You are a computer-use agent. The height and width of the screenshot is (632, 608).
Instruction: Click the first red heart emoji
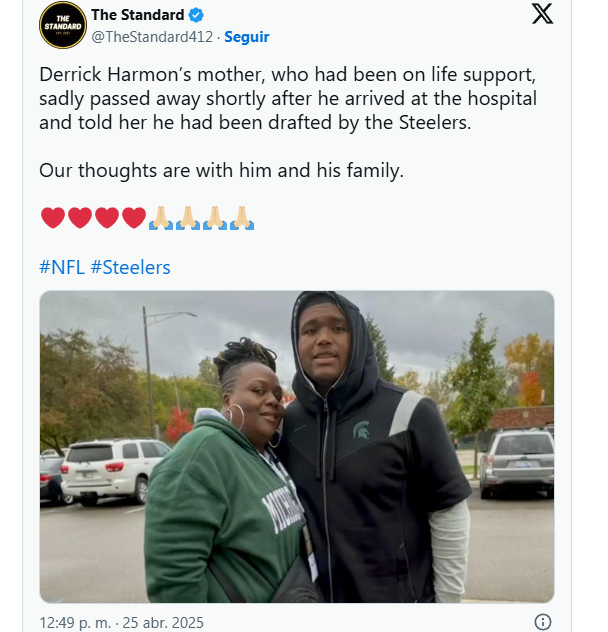[52, 218]
